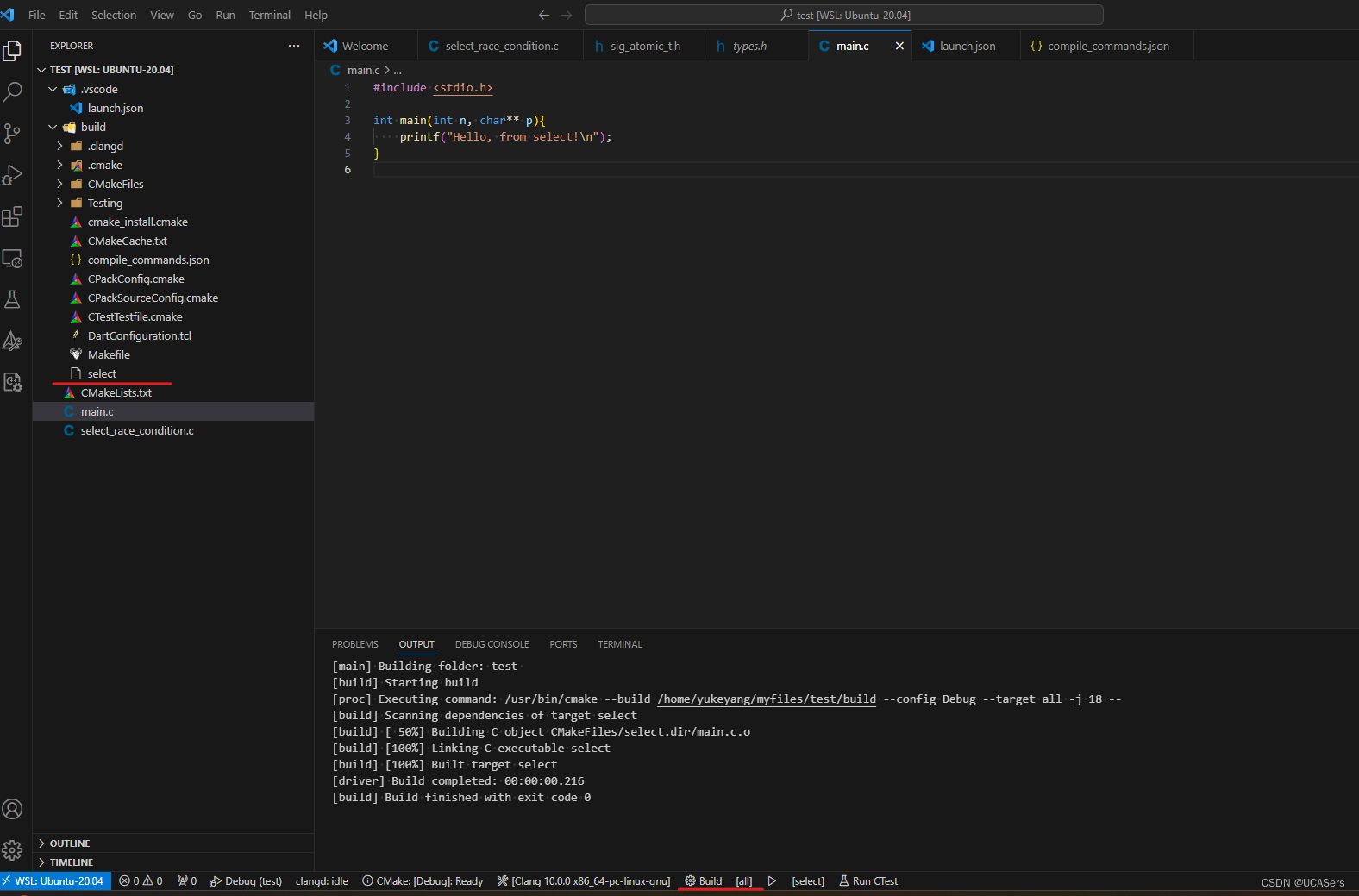Image resolution: width=1359 pixels, height=896 pixels.
Task: Open the Help menu
Action: (x=316, y=15)
